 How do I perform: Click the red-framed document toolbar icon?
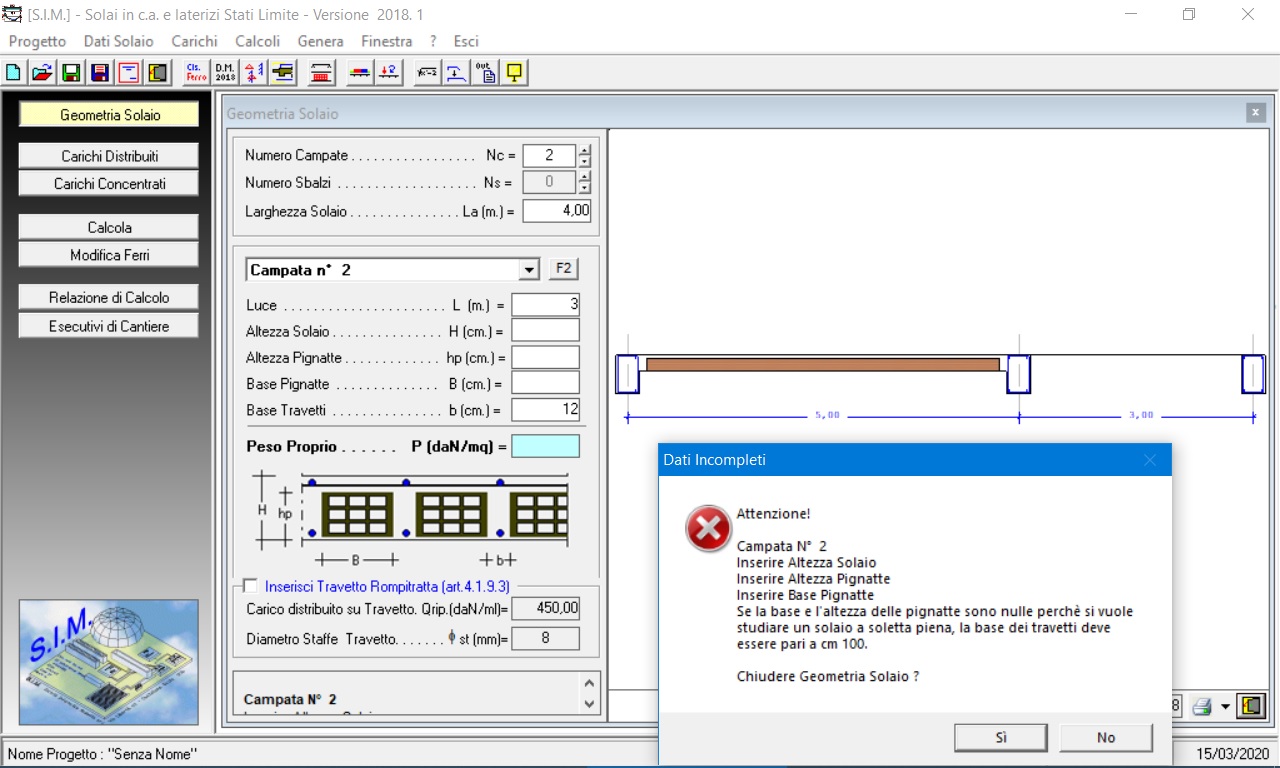[129, 72]
